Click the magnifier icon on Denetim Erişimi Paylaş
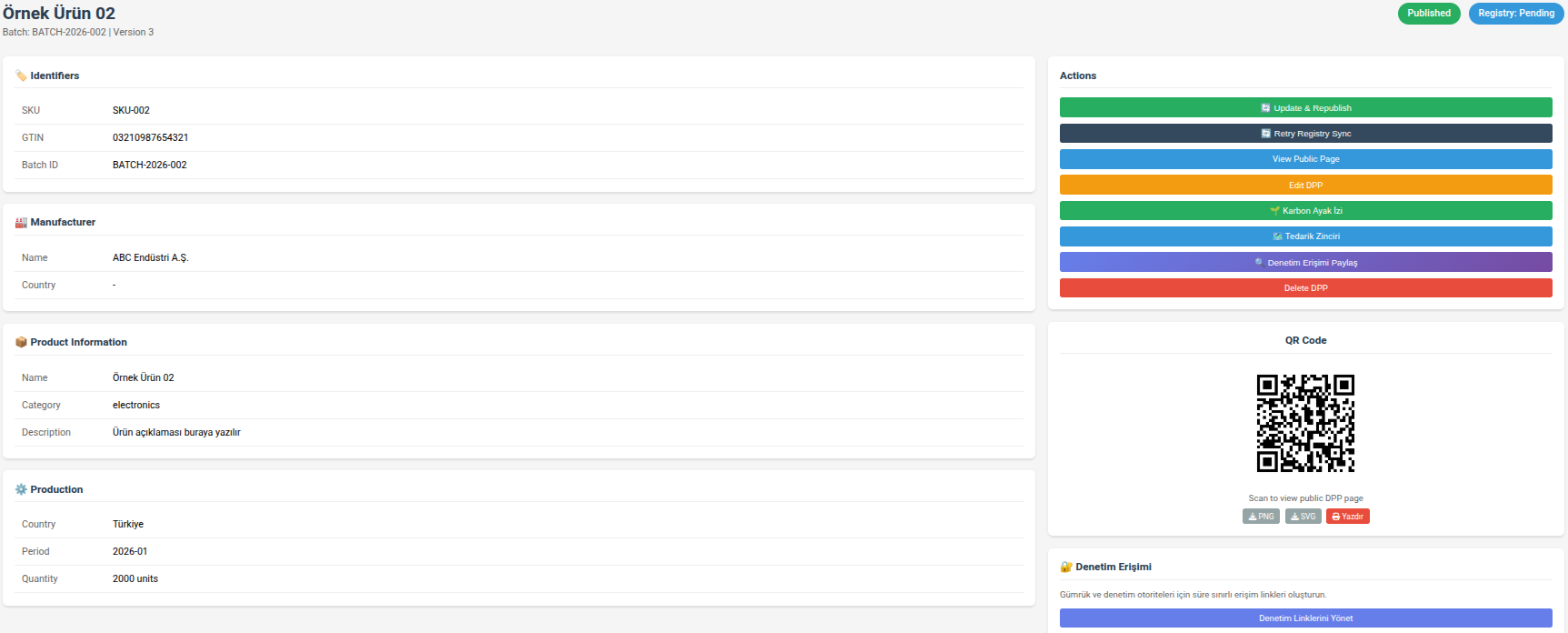1568x633 pixels. tap(1259, 262)
